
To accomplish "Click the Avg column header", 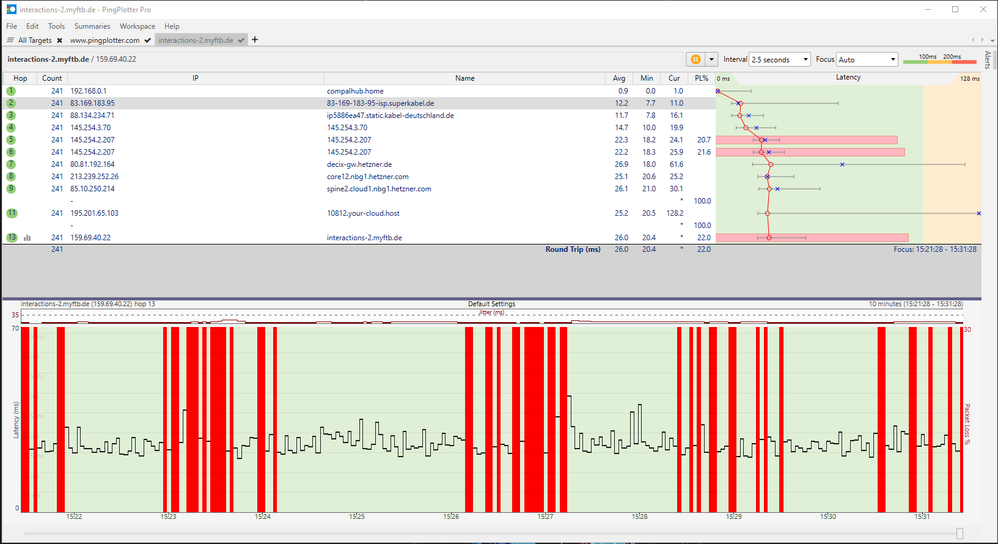I will point(620,78).
